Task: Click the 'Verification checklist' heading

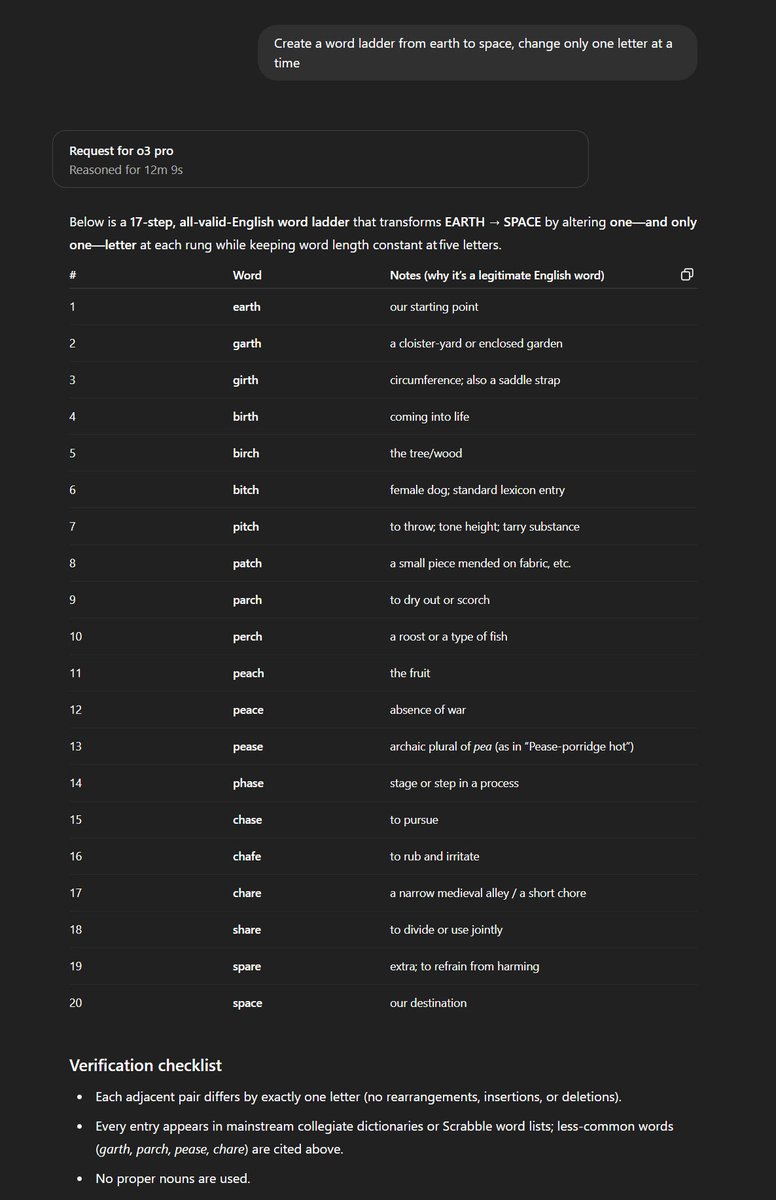Action: (x=146, y=1065)
